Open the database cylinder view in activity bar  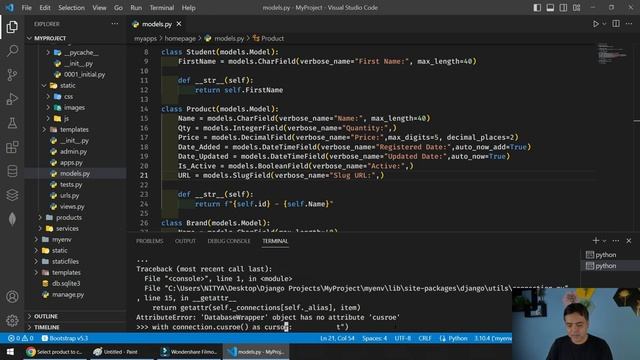pyautogui.click(x=12, y=171)
